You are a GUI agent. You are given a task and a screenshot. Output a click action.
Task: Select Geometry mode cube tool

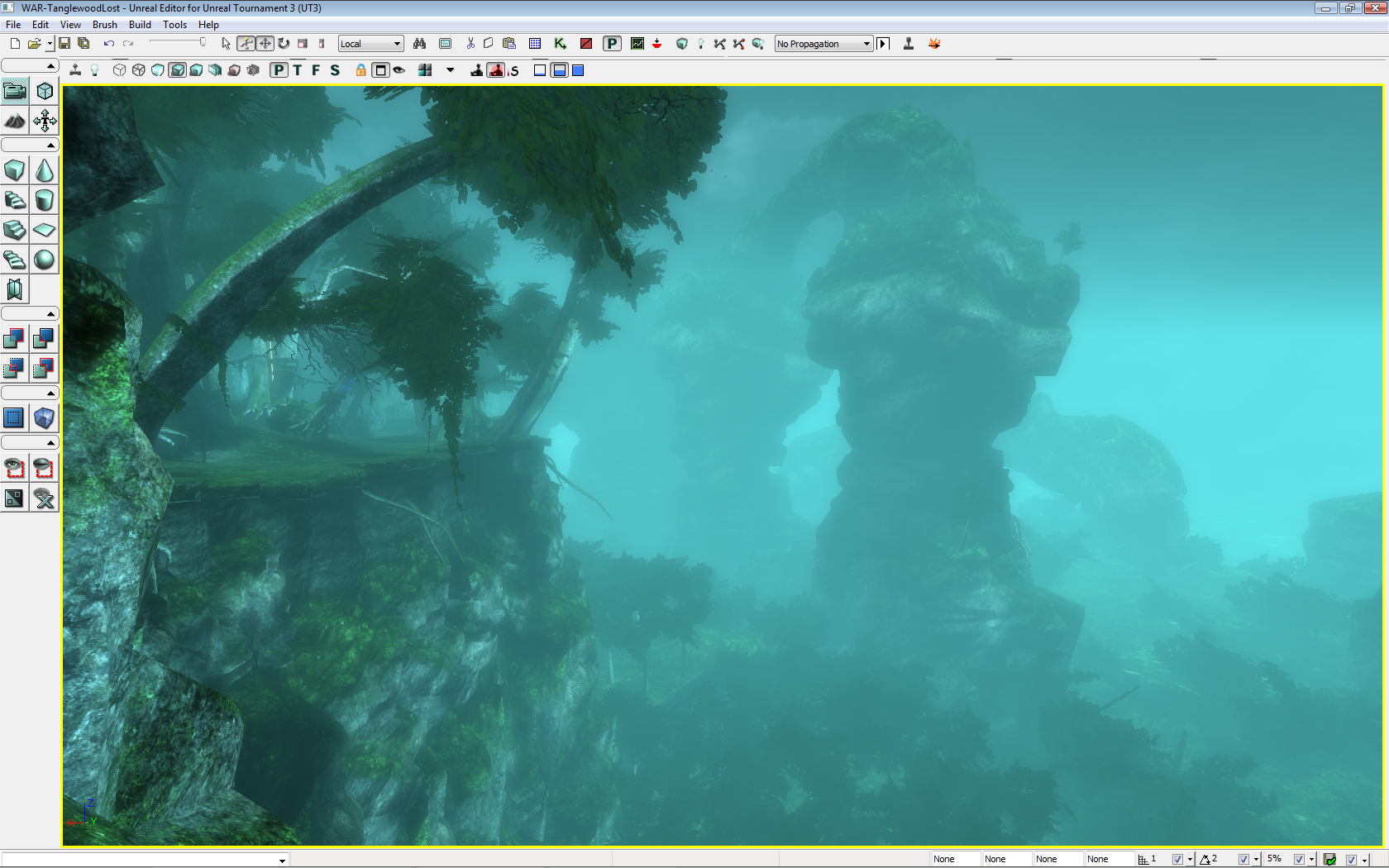pos(45,91)
